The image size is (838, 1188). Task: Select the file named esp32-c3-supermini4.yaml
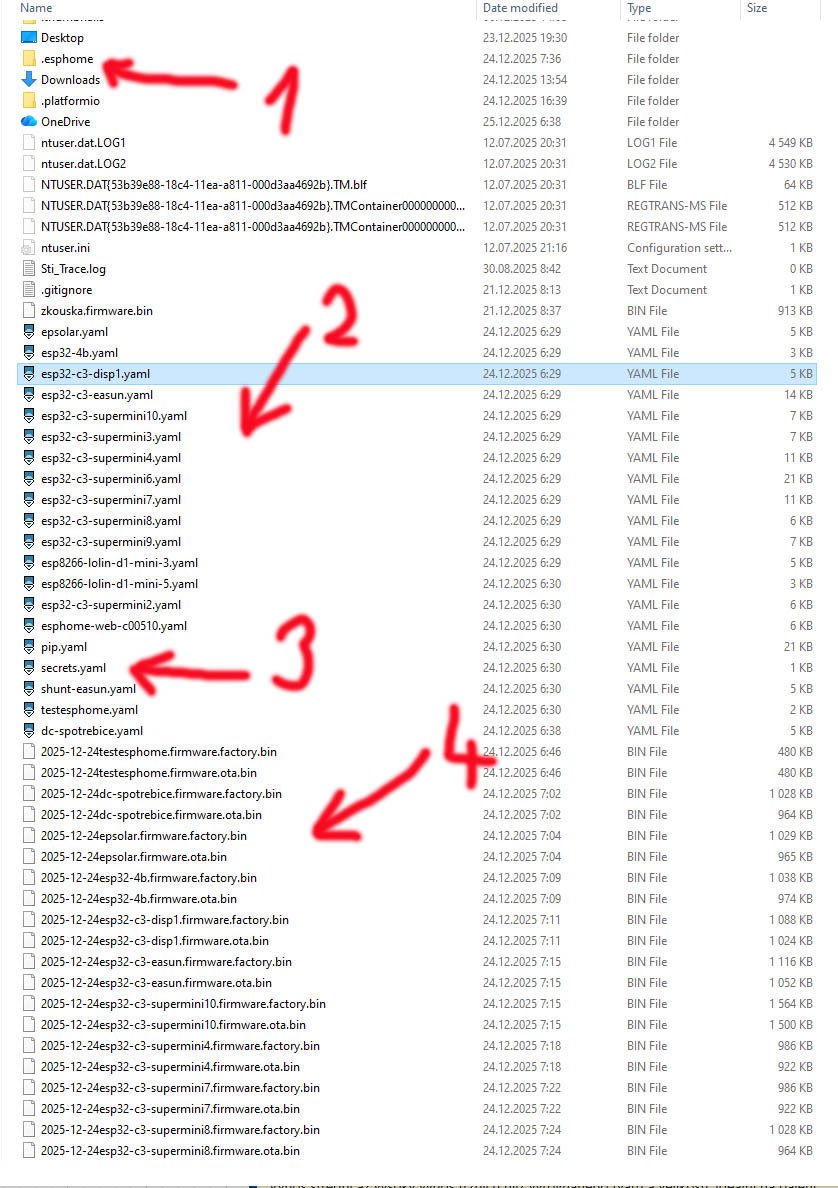111,458
